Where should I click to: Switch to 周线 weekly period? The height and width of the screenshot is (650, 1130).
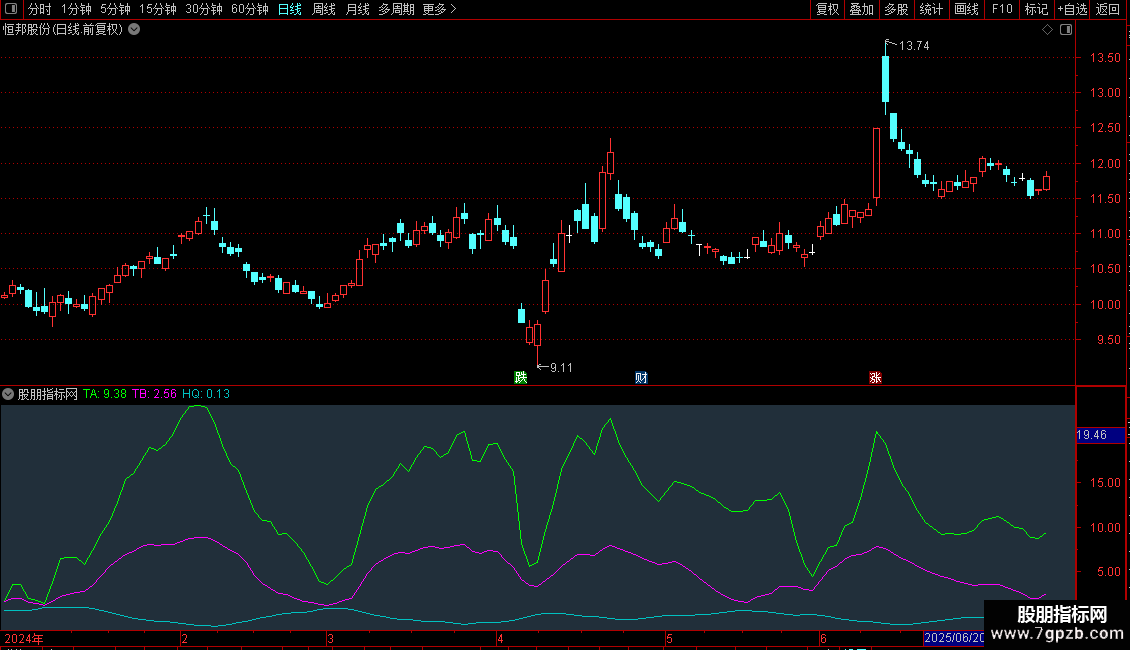tap(324, 9)
